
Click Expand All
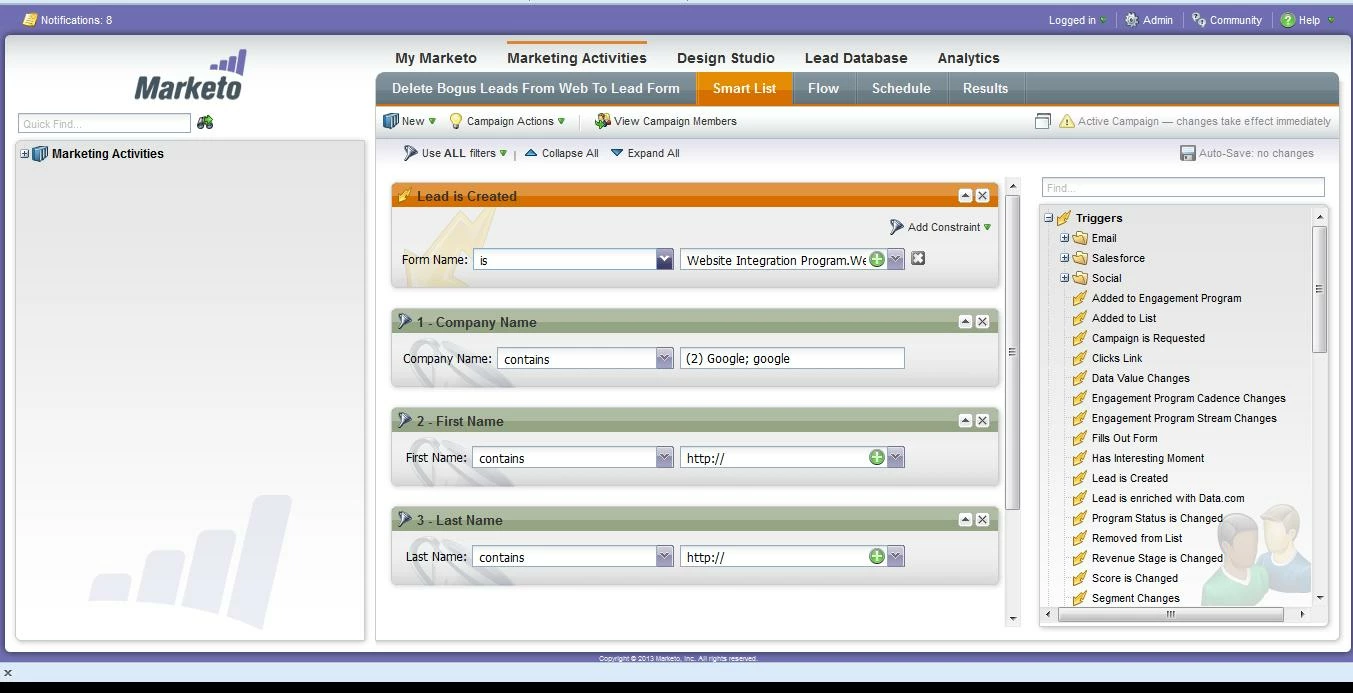point(645,153)
